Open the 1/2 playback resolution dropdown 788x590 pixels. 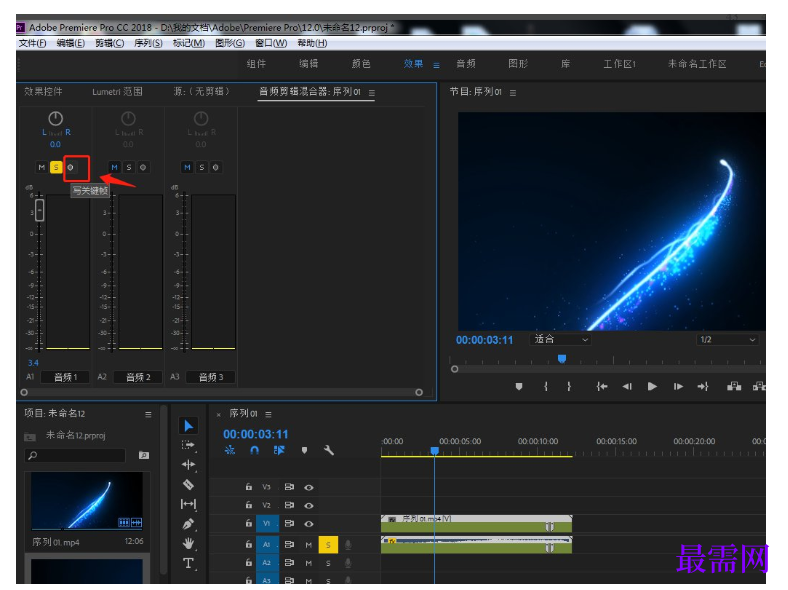[727, 339]
